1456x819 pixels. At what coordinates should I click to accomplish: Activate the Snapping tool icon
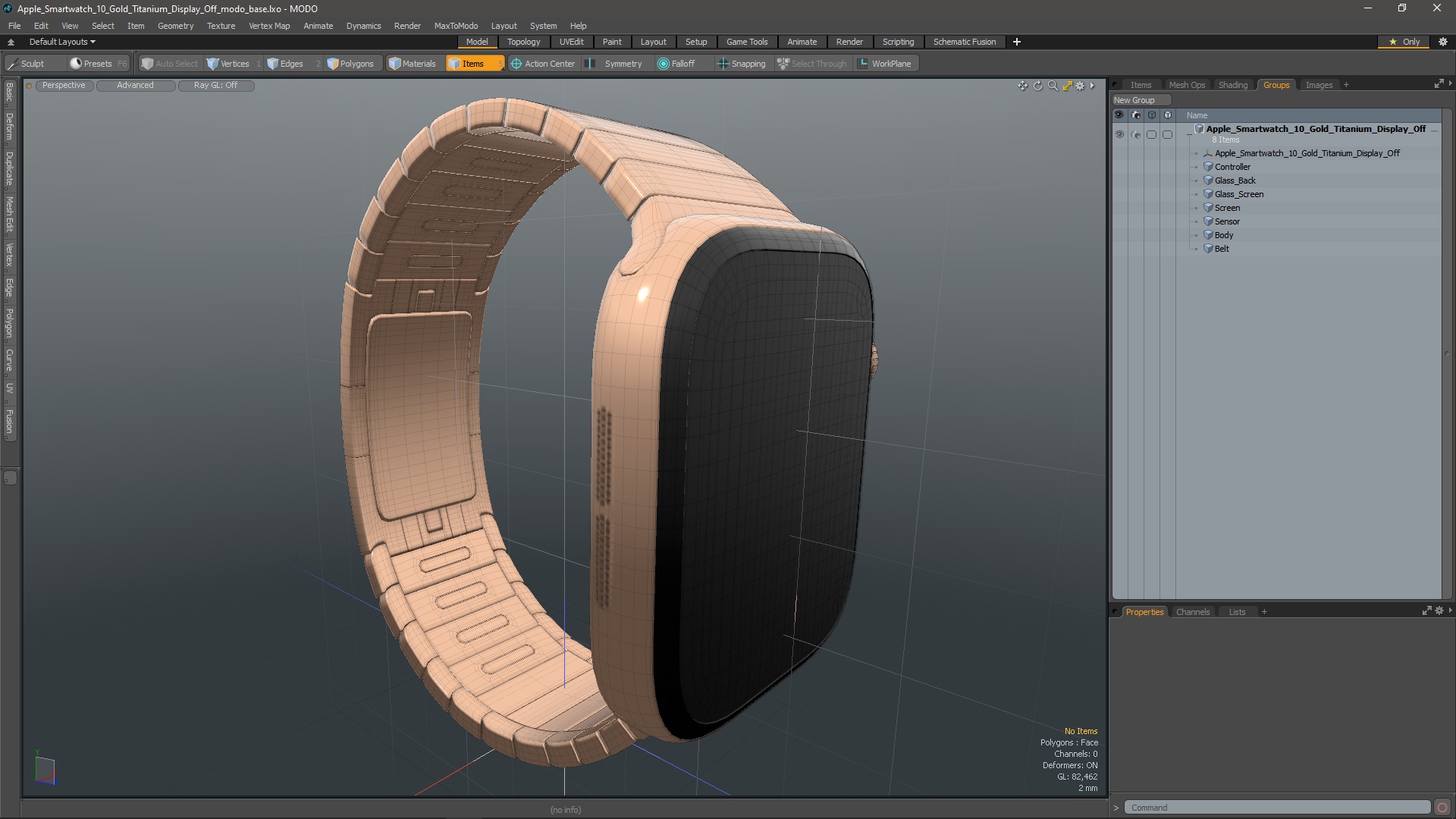723,64
